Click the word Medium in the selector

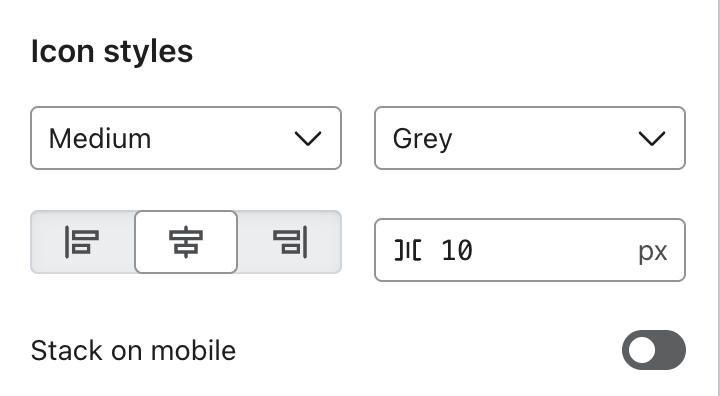pyautogui.click(x=100, y=138)
